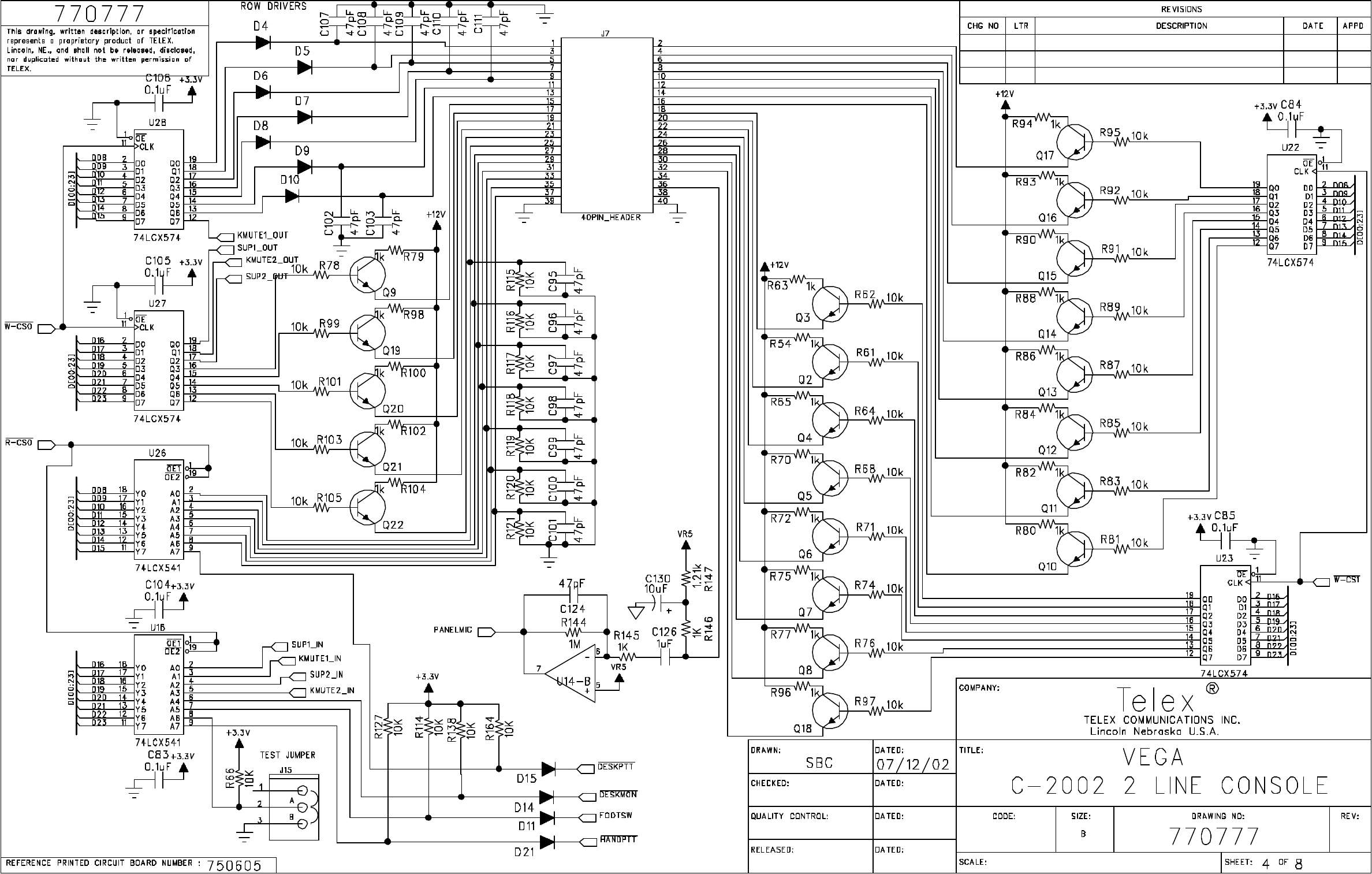
Task: Select the U28 74LCX574 chip body
Action: pyautogui.click(x=159, y=181)
